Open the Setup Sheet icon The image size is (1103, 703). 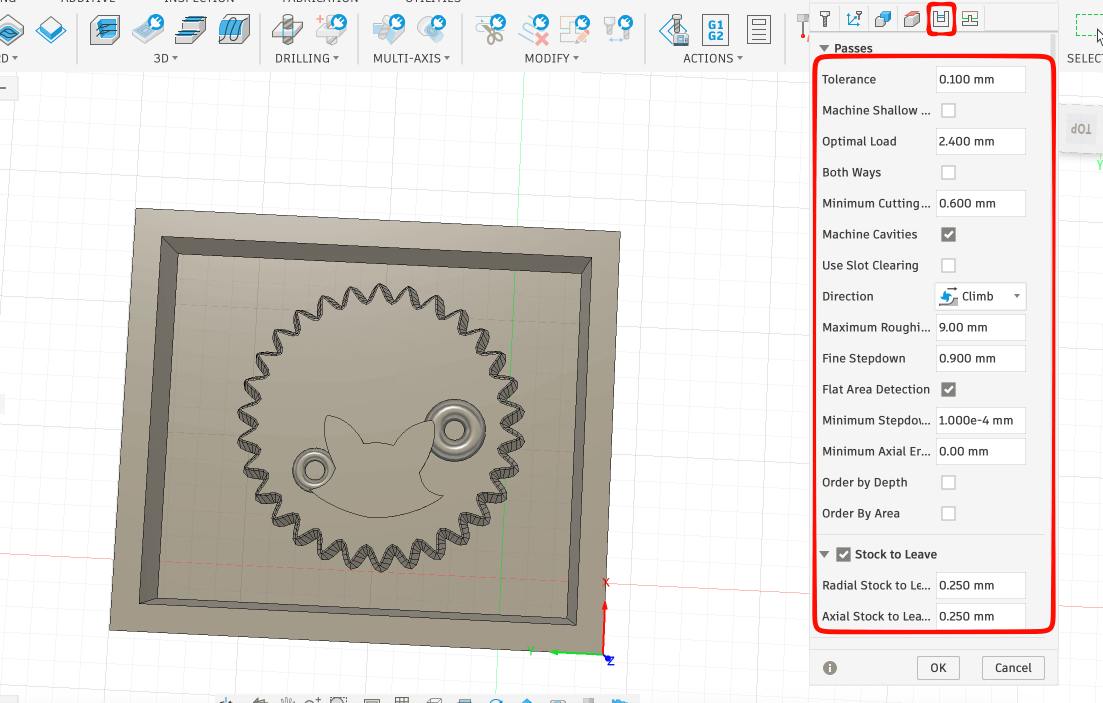point(758,30)
